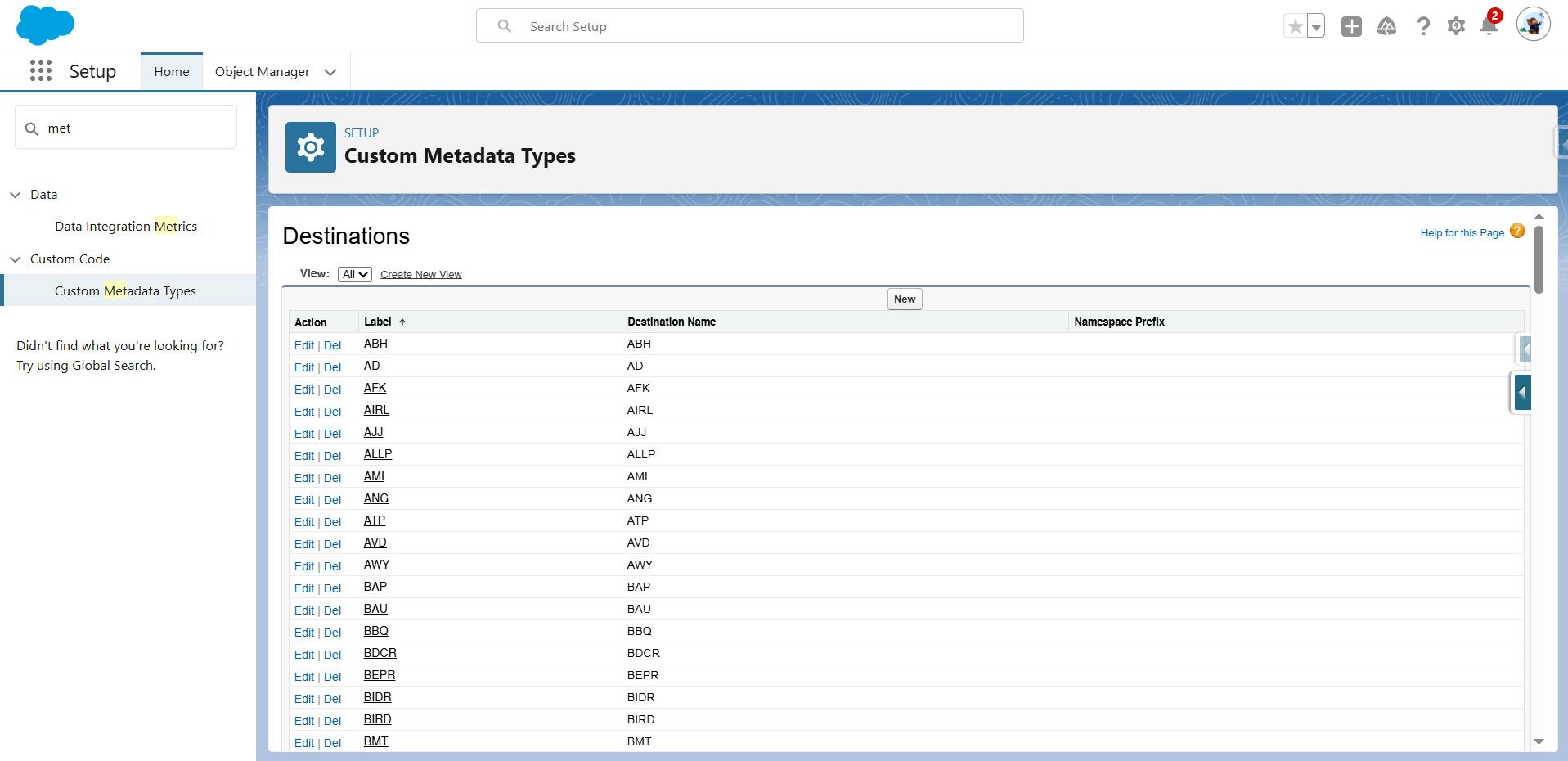Expand the Object Manager tab dropdown
This screenshot has width=1568, height=761.
point(330,72)
